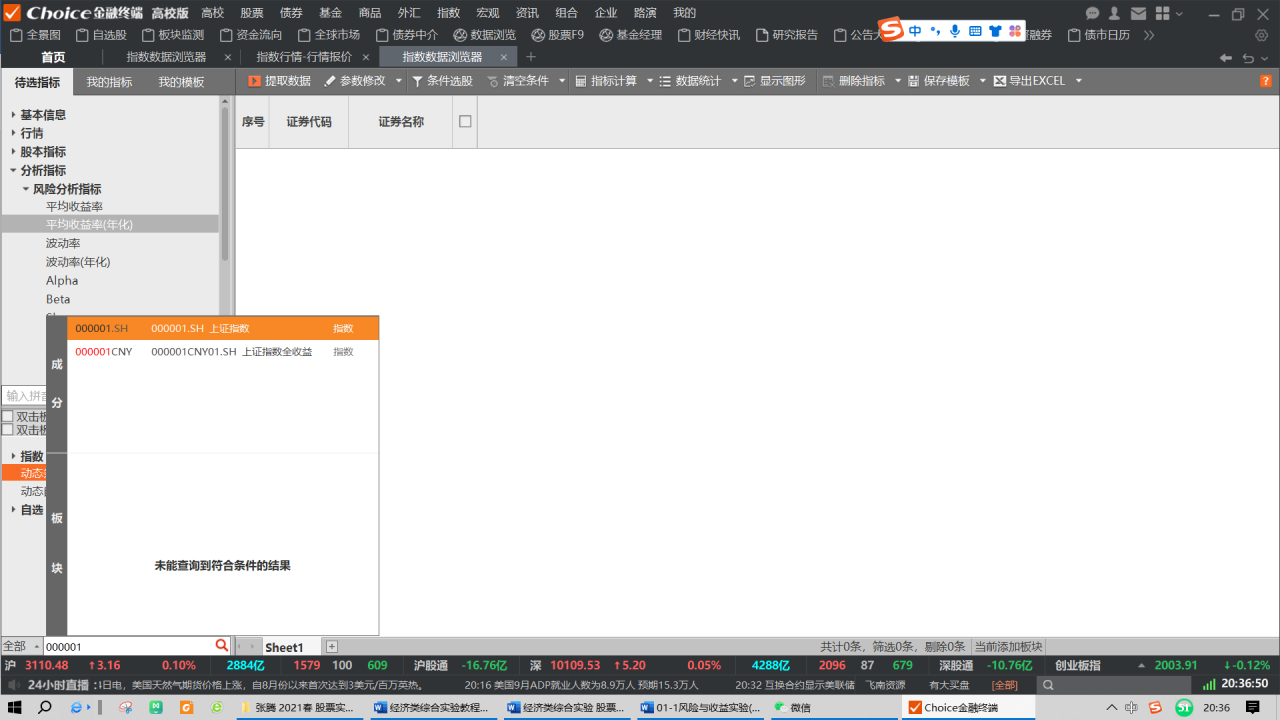
Task: Expand the 基本信息 tree node
Action: 13,115
